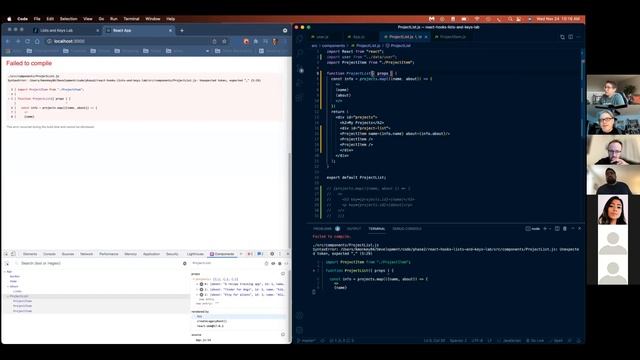Open the DevTools Performance tab
Viewport: 640px width, 360px height.
click(x=109, y=254)
